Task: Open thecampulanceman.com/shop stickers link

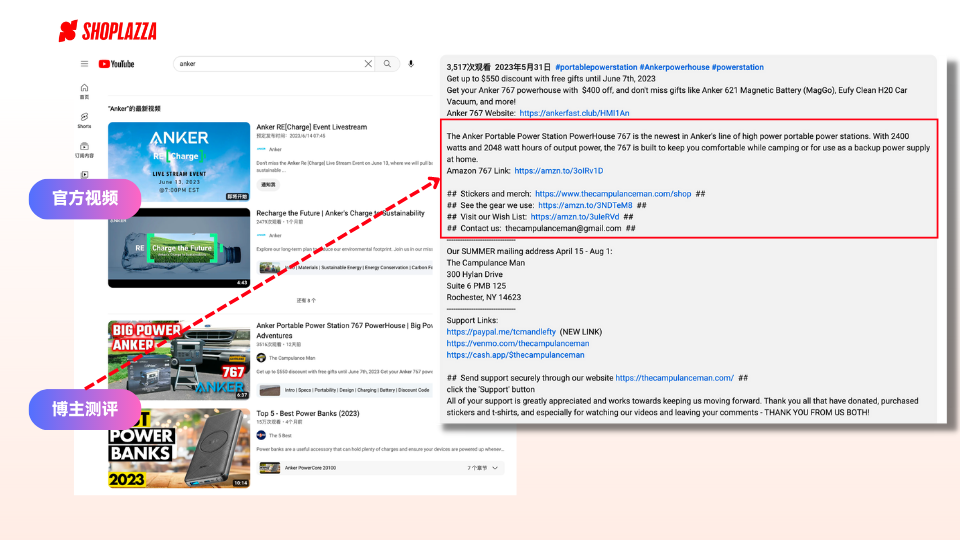Action: tap(613, 194)
